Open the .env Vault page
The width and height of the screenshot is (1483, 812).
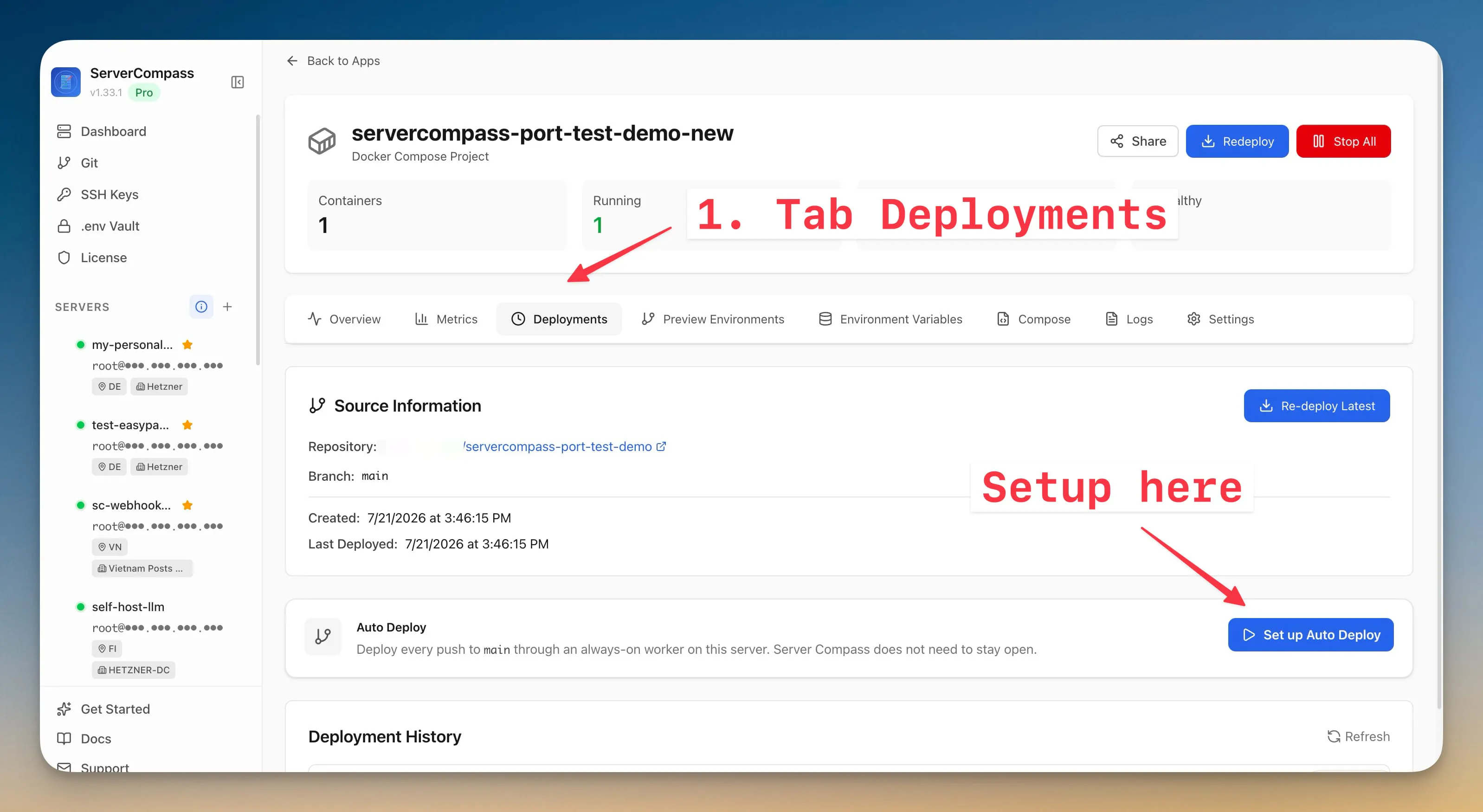point(110,226)
